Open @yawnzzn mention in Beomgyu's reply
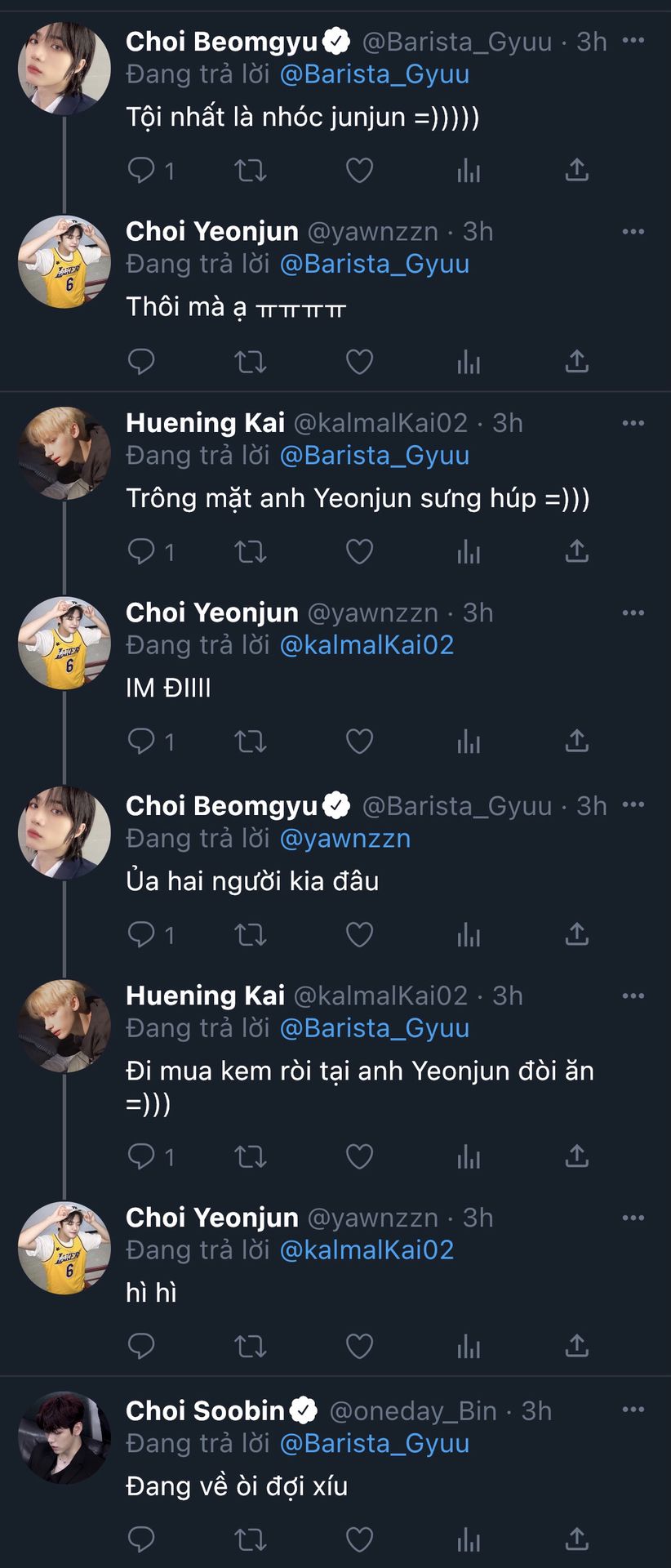Viewport: 671px width, 1568px height. tap(345, 838)
